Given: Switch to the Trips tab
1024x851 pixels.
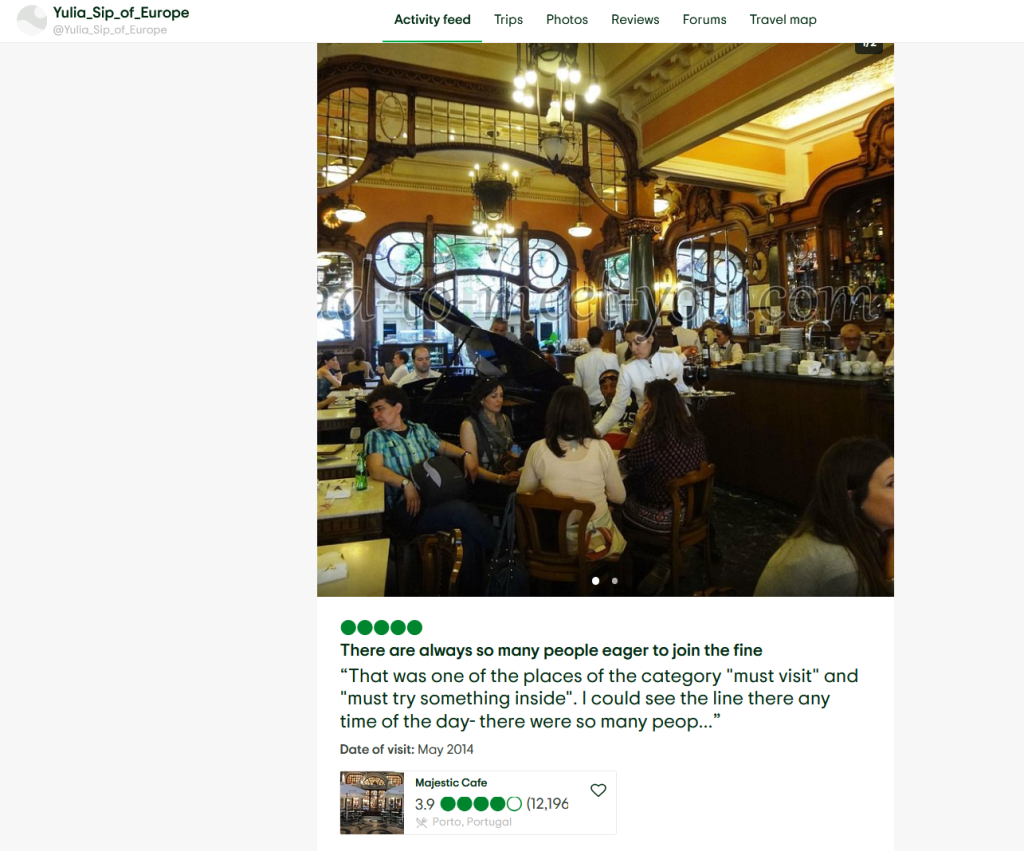Looking at the screenshot, I should pos(508,20).
